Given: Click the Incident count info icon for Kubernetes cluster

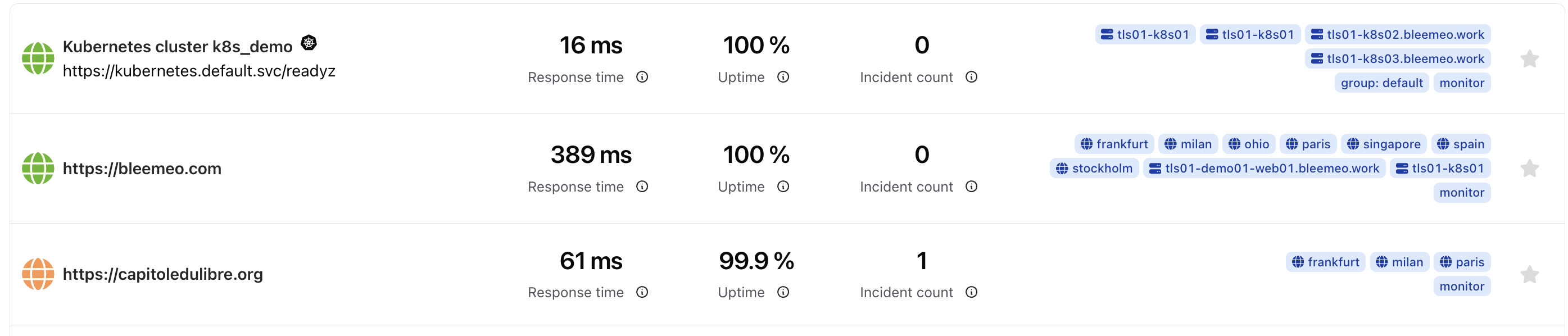Looking at the screenshot, I should [x=972, y=78].
